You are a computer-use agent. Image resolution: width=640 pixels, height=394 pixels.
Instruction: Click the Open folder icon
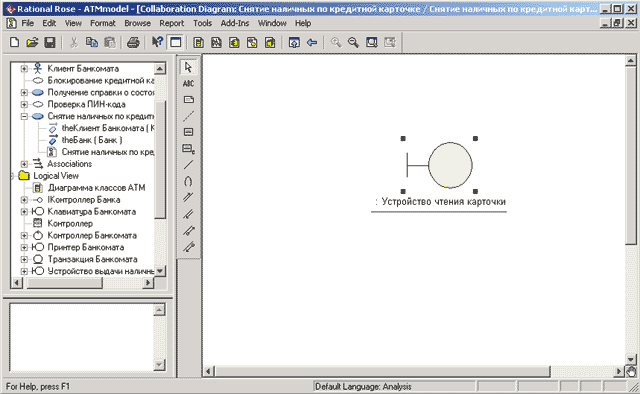32,42
